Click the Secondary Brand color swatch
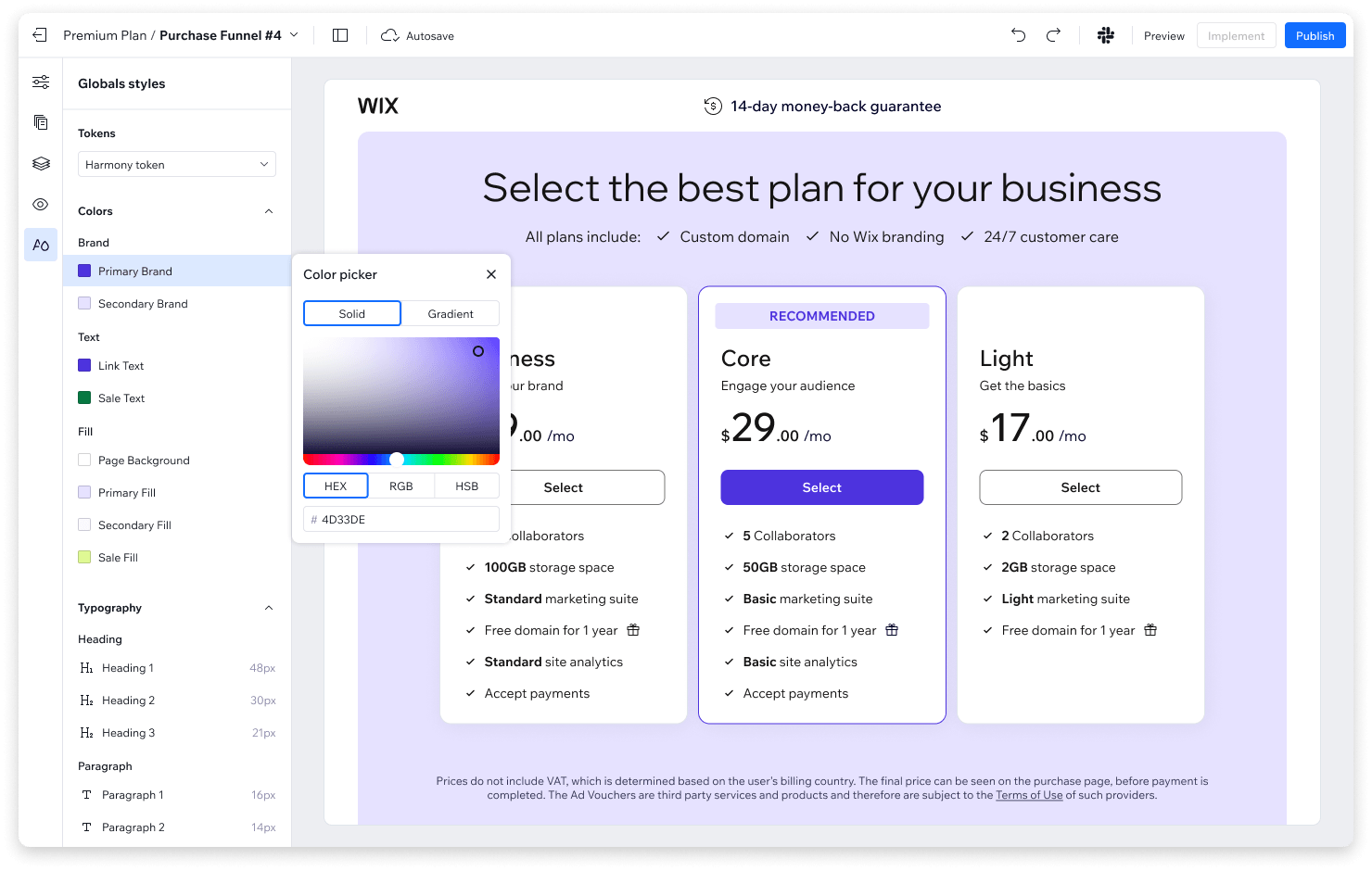 click(x=84, y=303)
